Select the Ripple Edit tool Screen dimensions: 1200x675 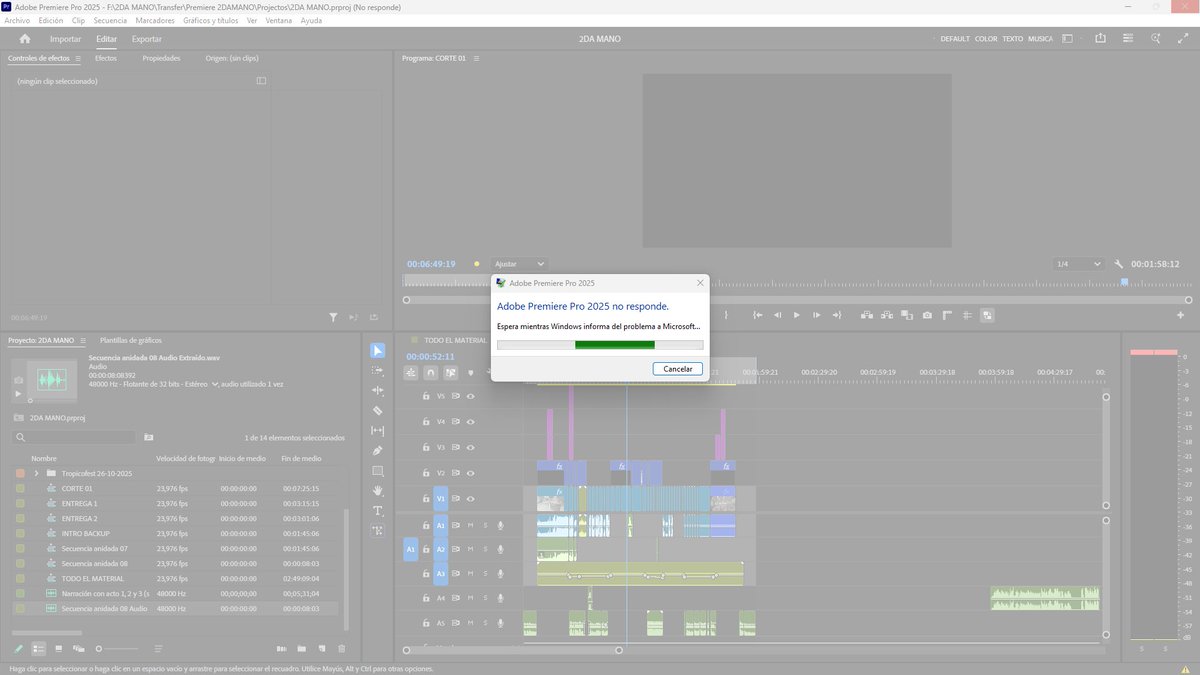tap(377, 391)
